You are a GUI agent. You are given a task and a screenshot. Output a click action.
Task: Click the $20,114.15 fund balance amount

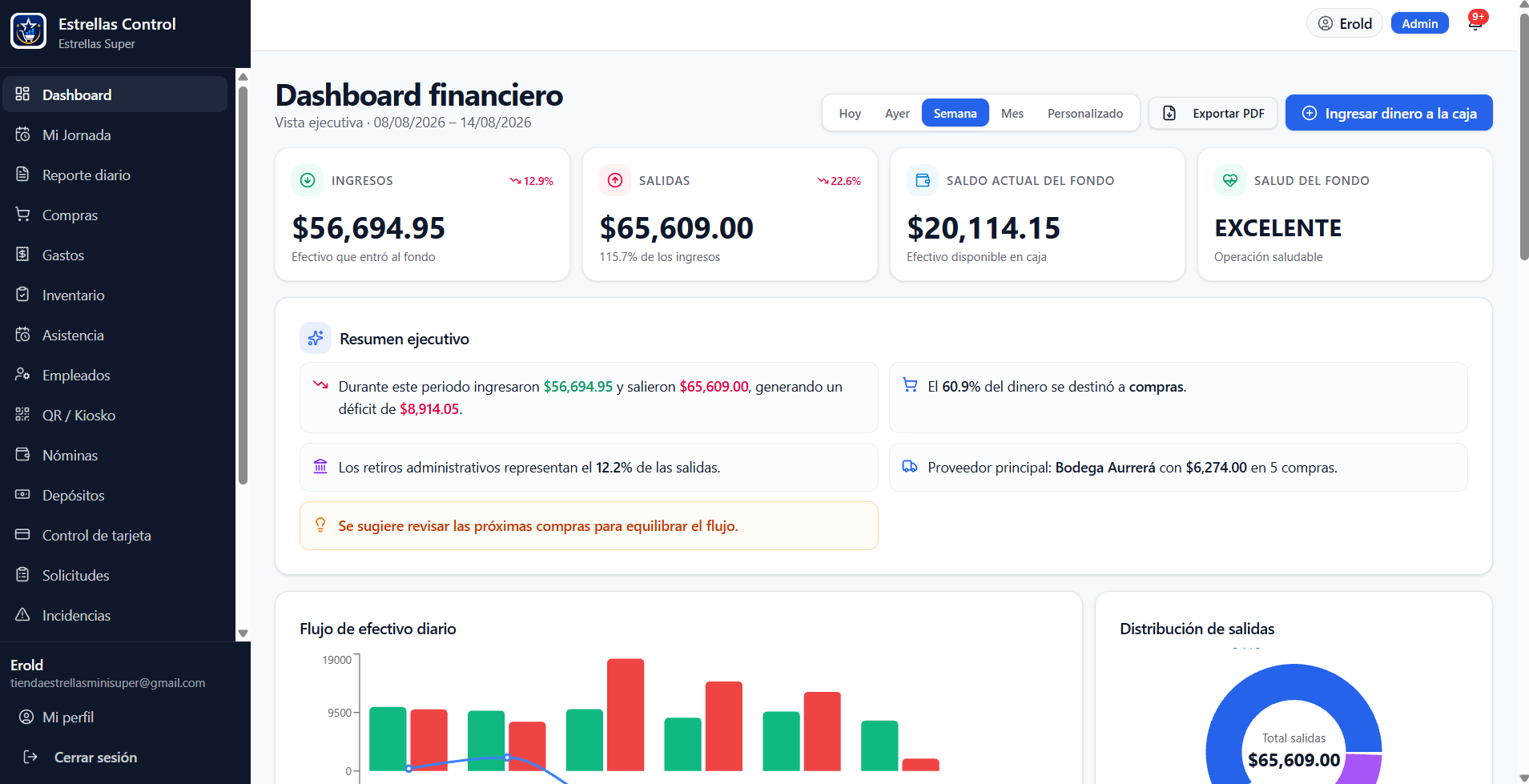point(984,228)
